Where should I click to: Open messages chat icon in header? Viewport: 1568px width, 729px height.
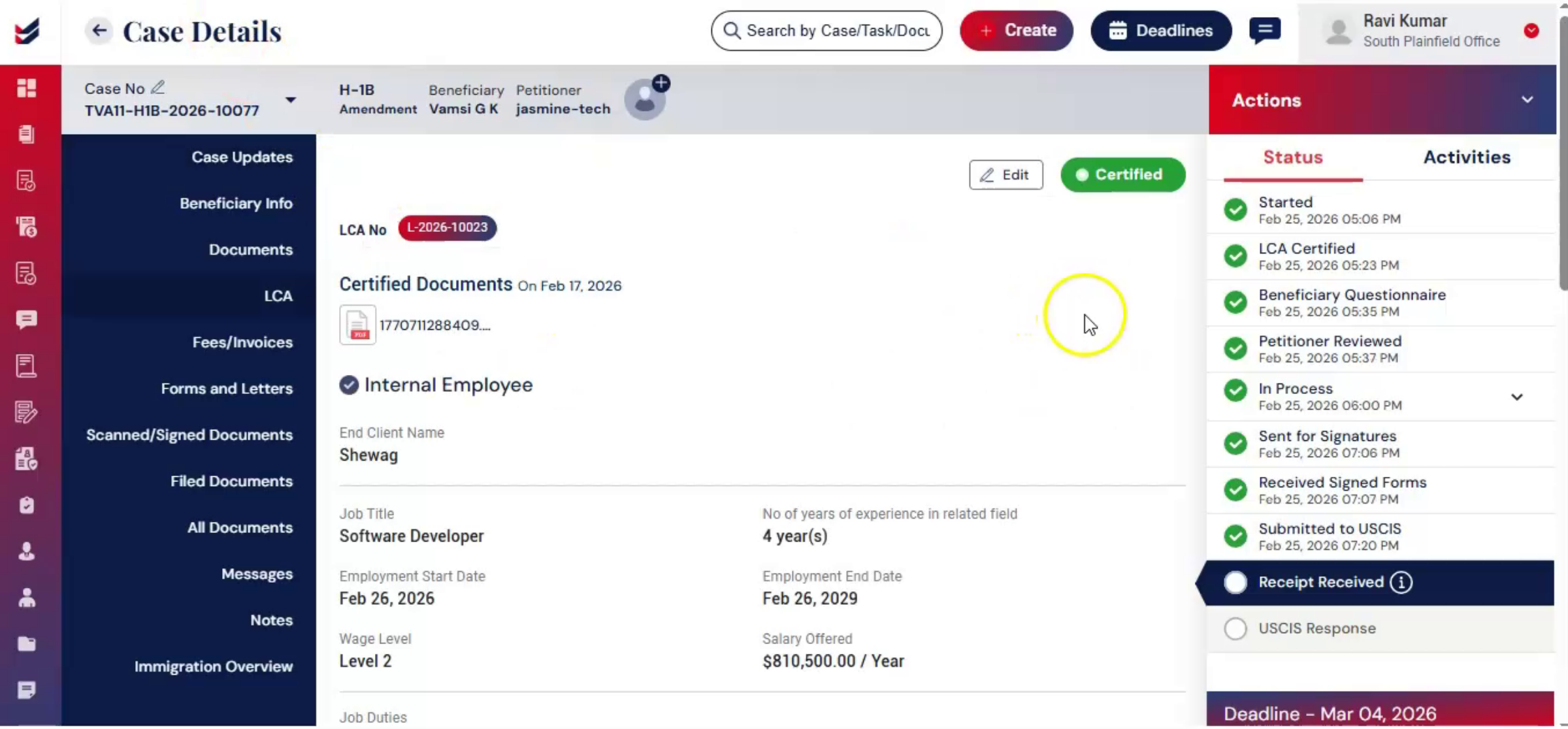tap(1265, 31)
